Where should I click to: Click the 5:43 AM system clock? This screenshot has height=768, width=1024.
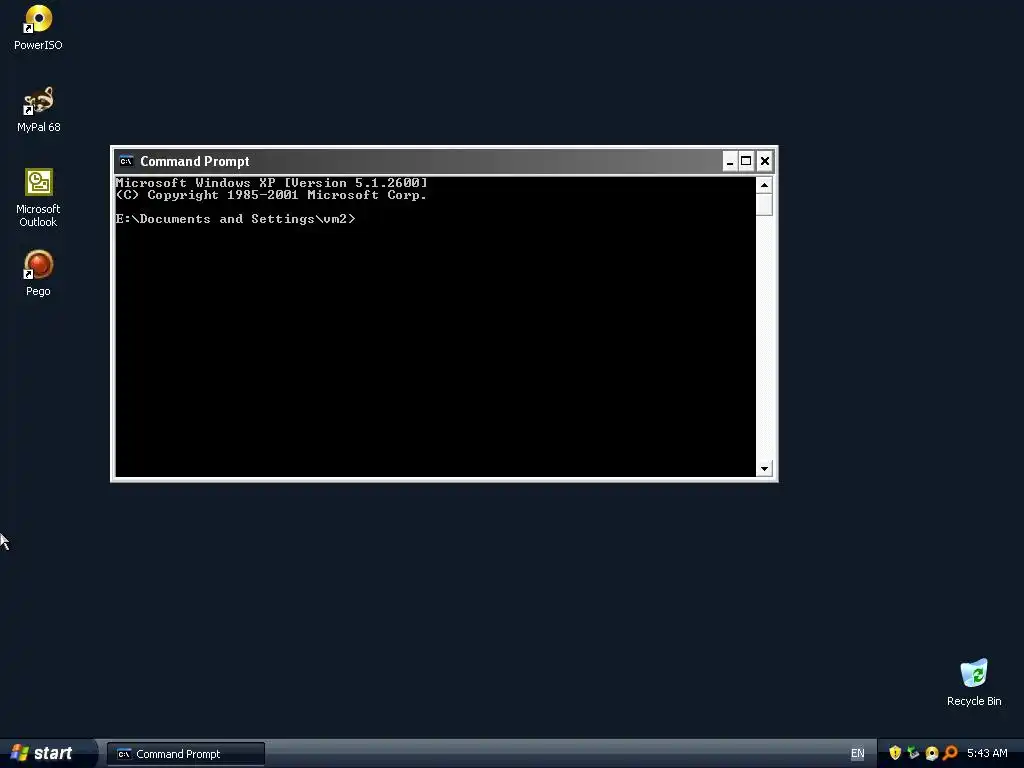point(987,753)
